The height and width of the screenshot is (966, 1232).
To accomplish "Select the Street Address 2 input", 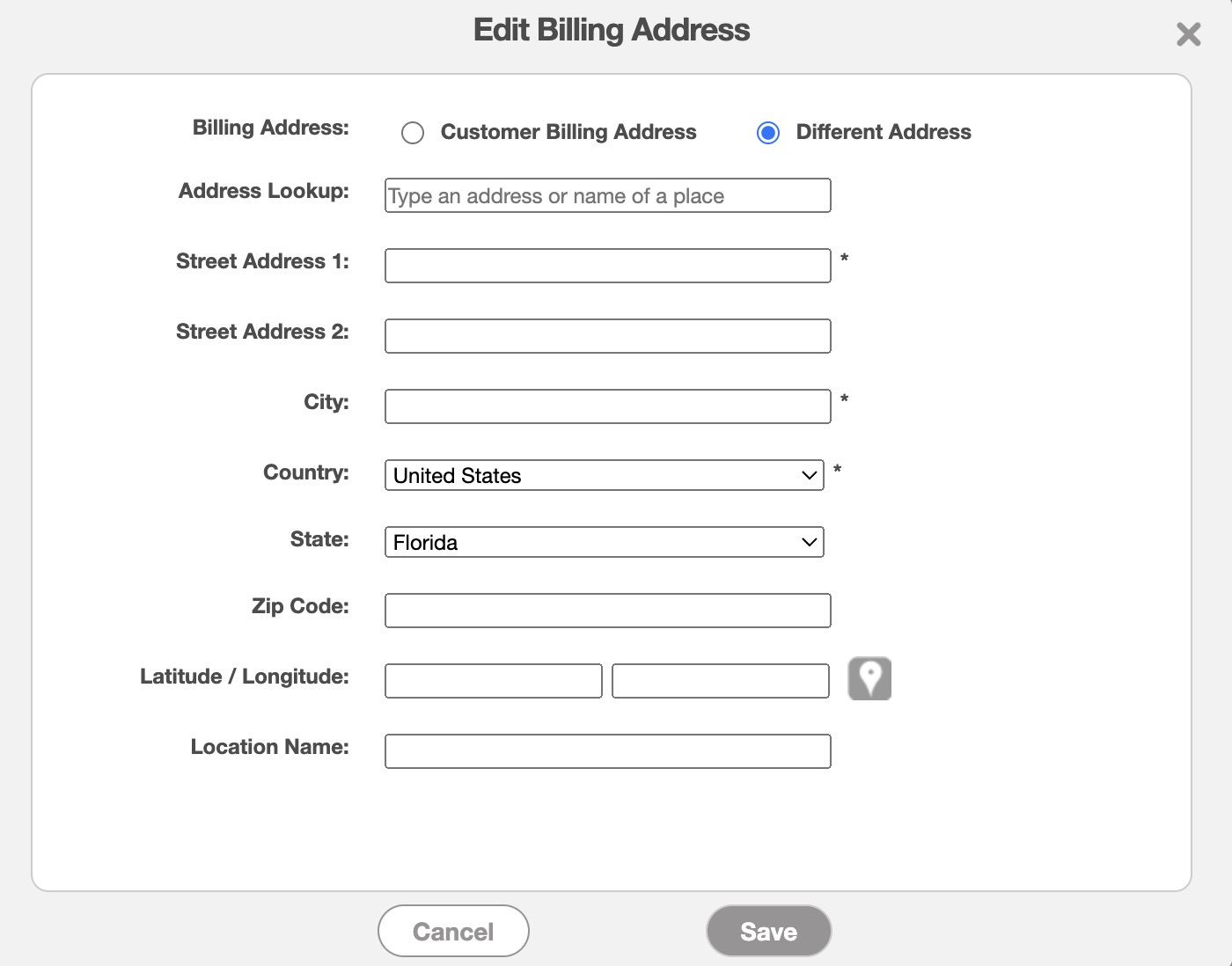I will (607, 336).
